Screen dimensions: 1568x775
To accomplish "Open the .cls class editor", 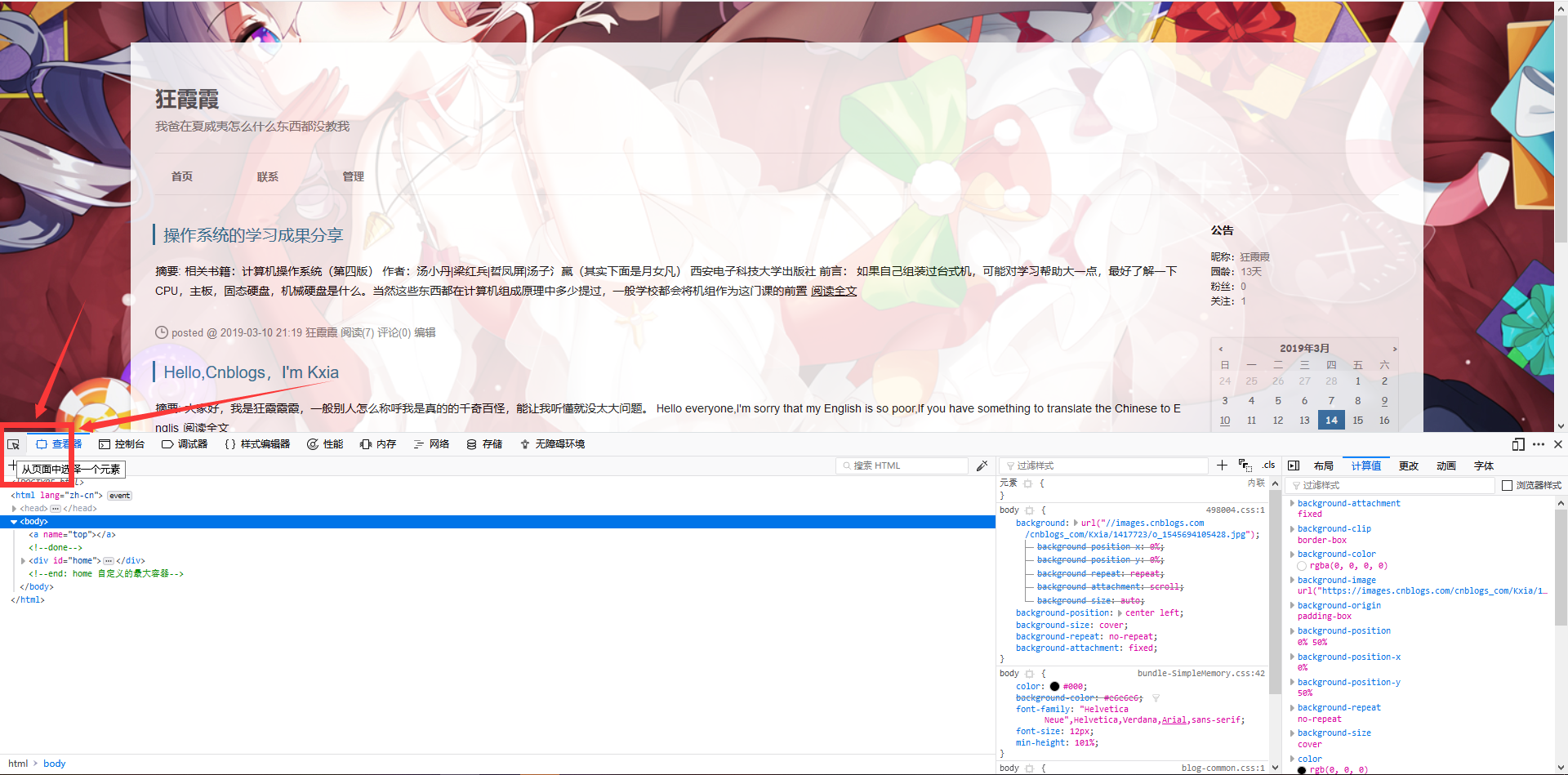I will pos(1268,465).
